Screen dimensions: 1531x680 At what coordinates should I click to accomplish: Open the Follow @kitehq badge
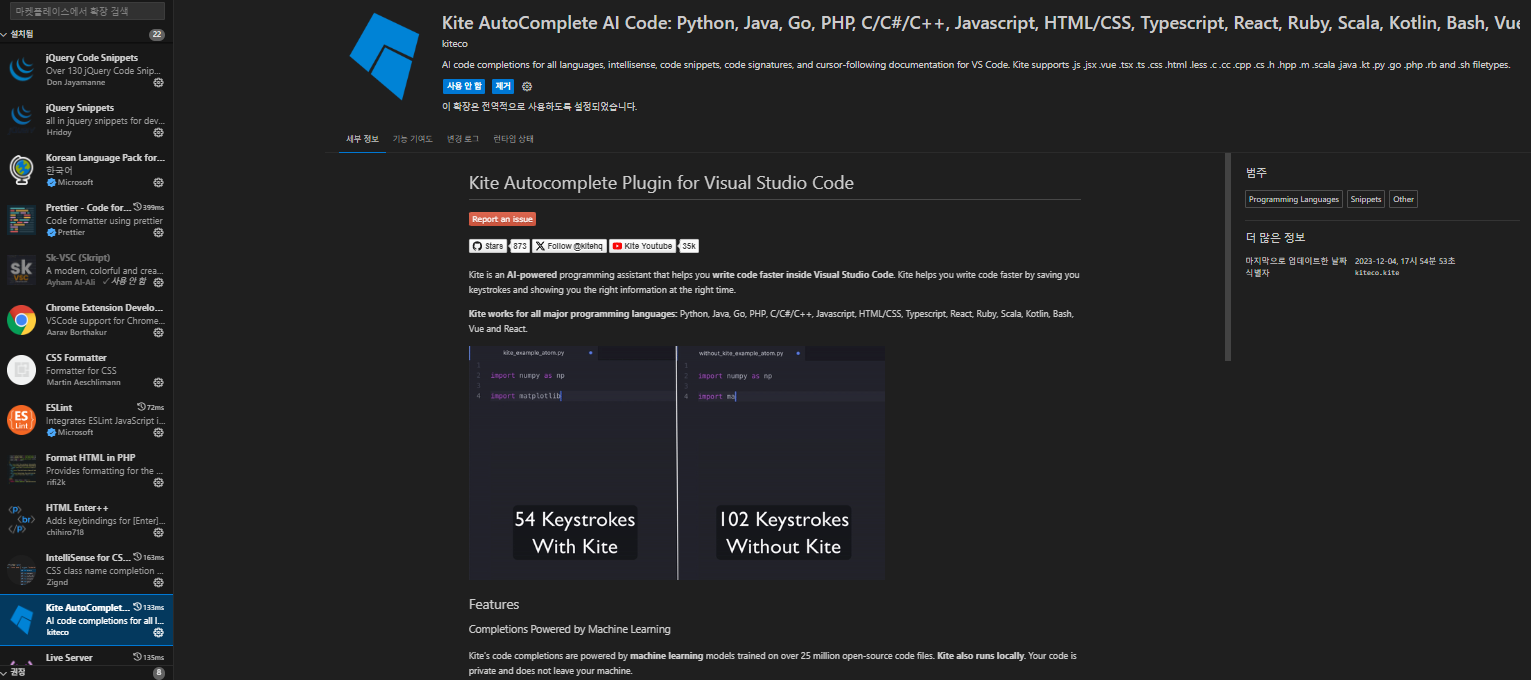(569, 246)
